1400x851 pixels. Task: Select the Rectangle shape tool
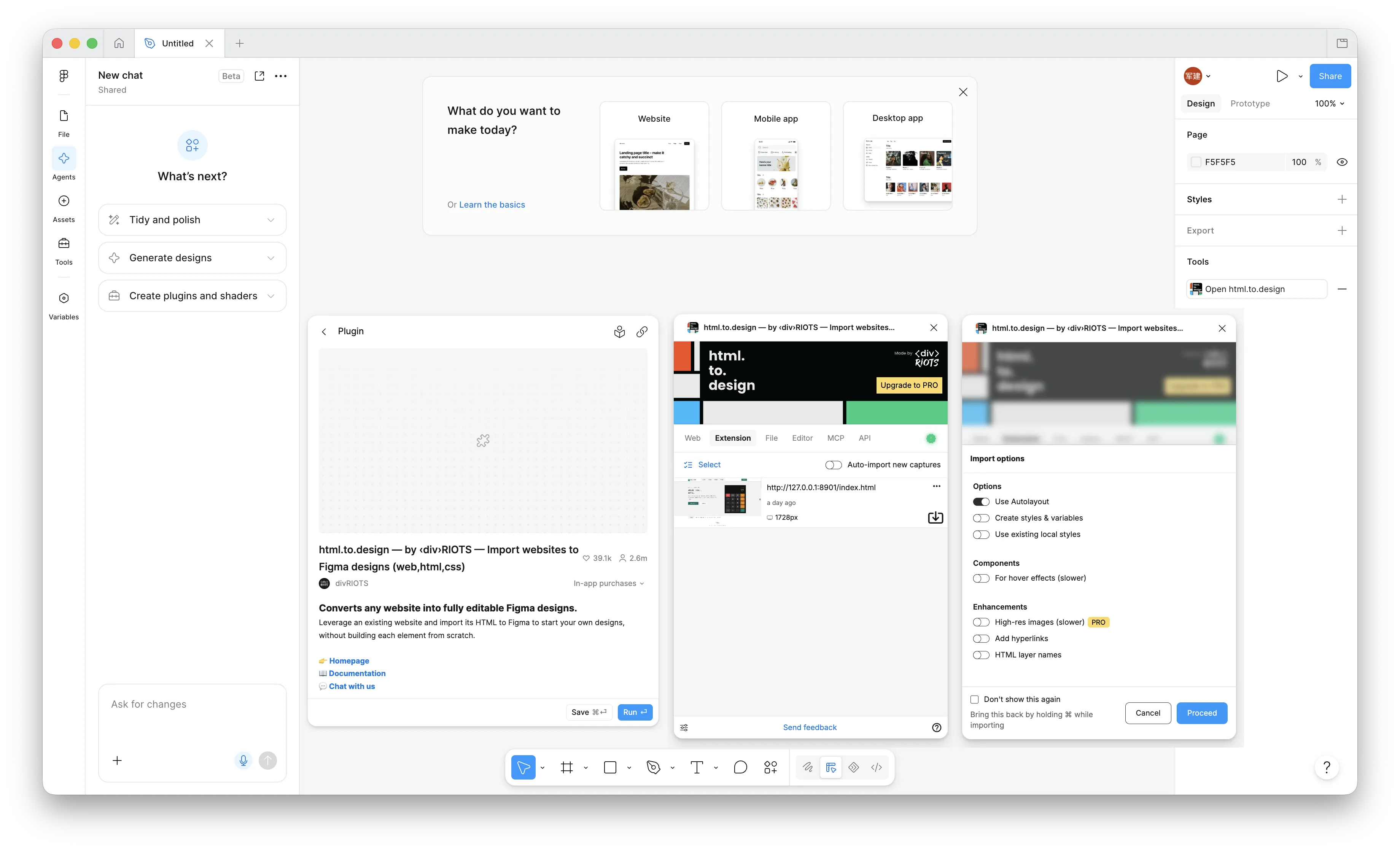click(x=610, y=767)
